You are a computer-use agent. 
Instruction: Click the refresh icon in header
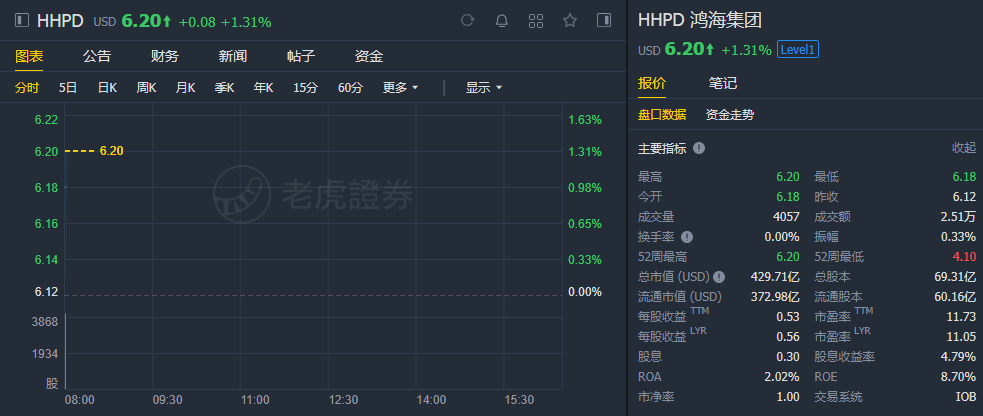pyautogui.click(x=467, y=21)
